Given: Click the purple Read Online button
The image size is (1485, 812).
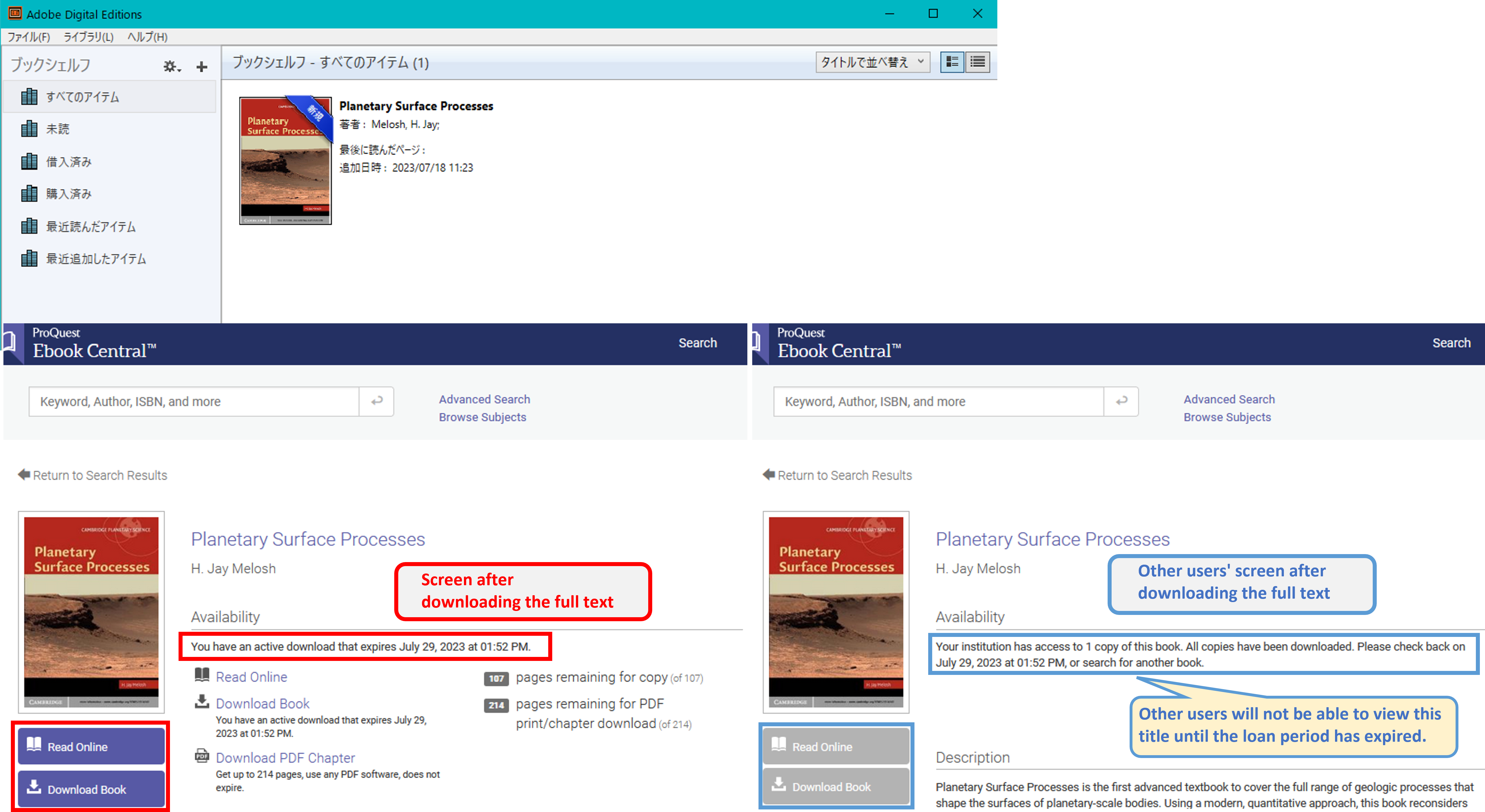Looking at the screenshot, I should click(91, 746).
